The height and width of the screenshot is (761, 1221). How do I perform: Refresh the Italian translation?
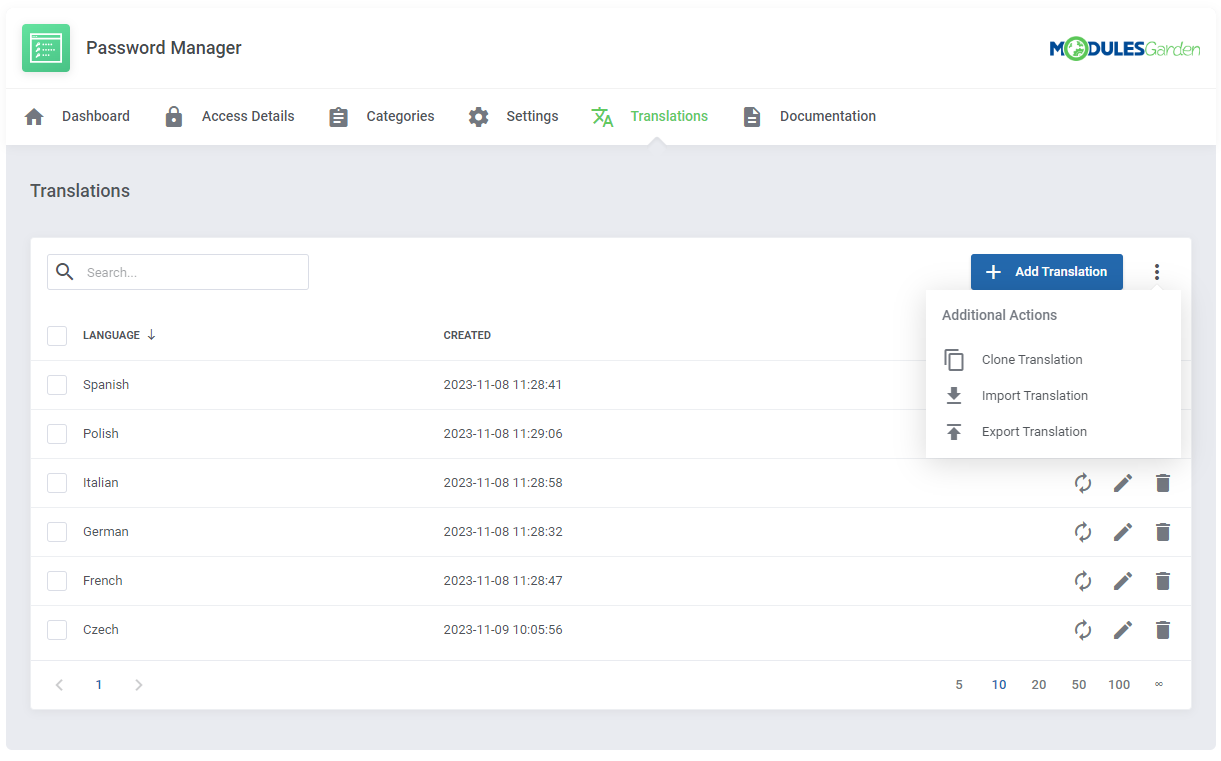pos(1083,483)
